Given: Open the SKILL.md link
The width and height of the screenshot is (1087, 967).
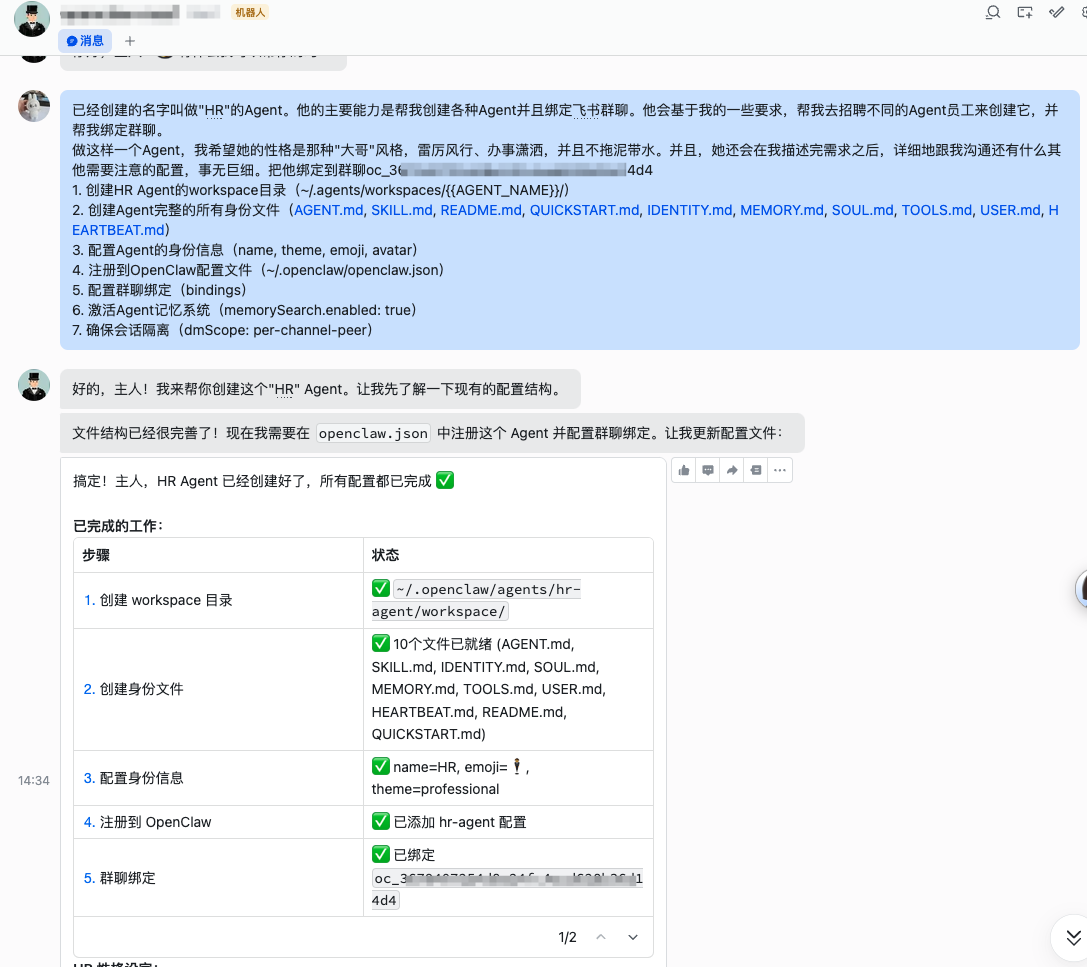Looking at the screenshot, I should (402, 210).
